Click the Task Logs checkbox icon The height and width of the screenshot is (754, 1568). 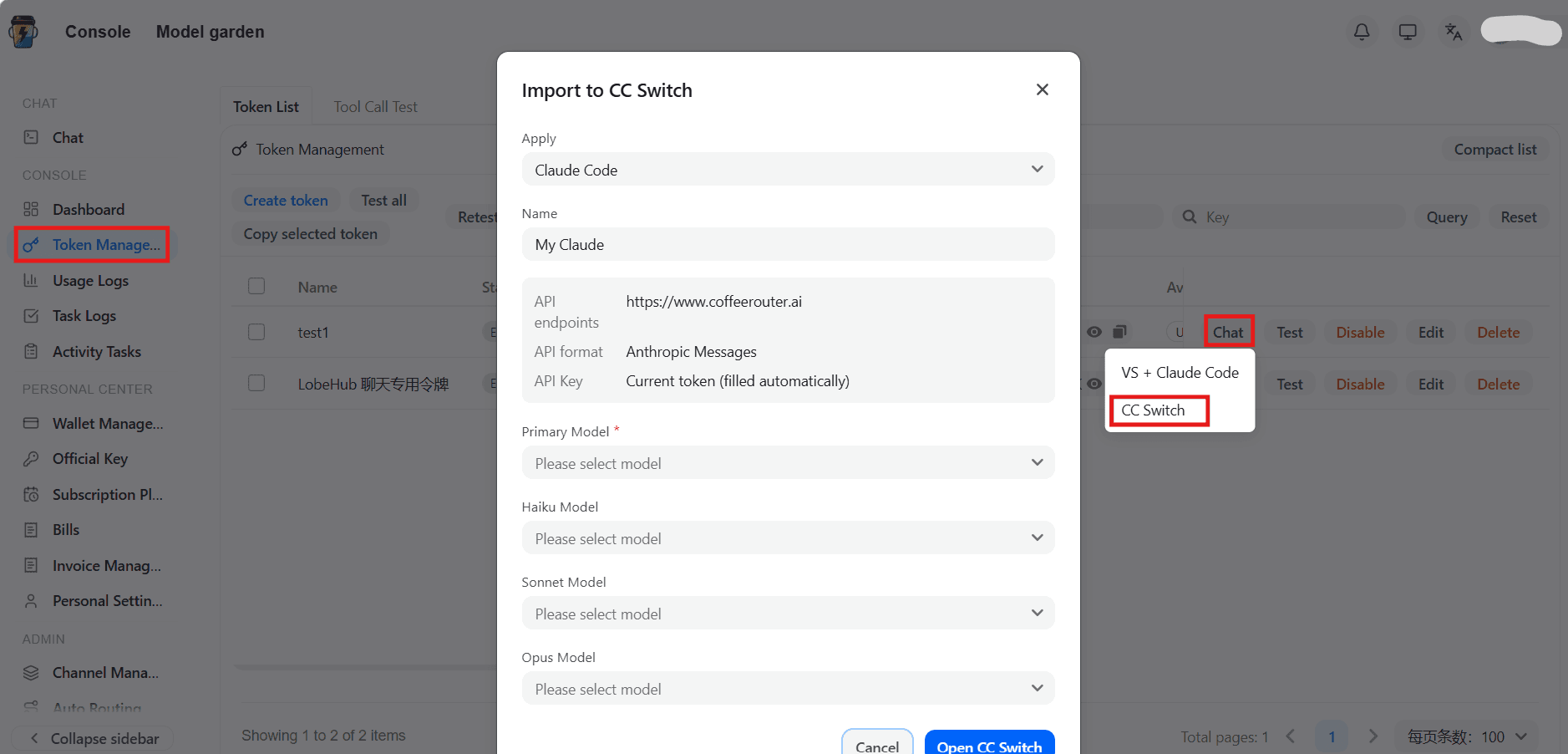coord(31,316)
